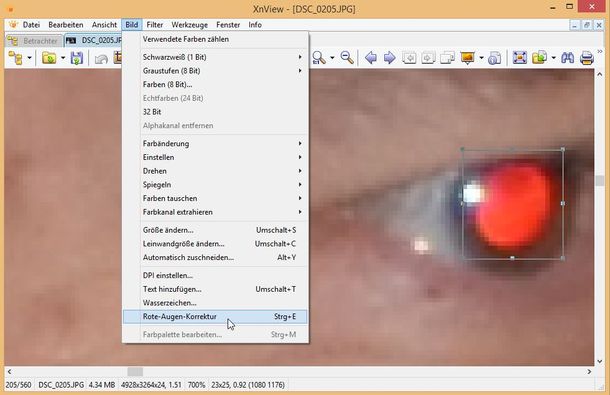Expand the Farbkanal extrahieren submenu
Image resolution: width=610 pixels, height=395 pixels.
click(x=215, y=212)
